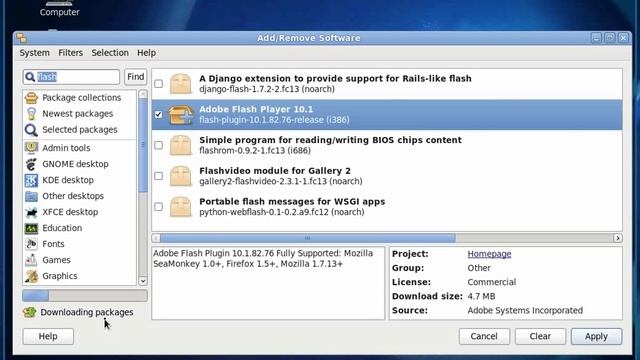Click the GNOME desktop foot icon
The image size is (640, 360).
pyautogui.click(x=31, y=164)
